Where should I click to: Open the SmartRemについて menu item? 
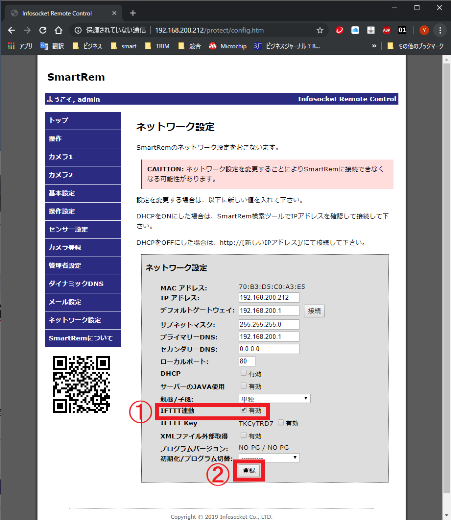click(x=83, y=338)
